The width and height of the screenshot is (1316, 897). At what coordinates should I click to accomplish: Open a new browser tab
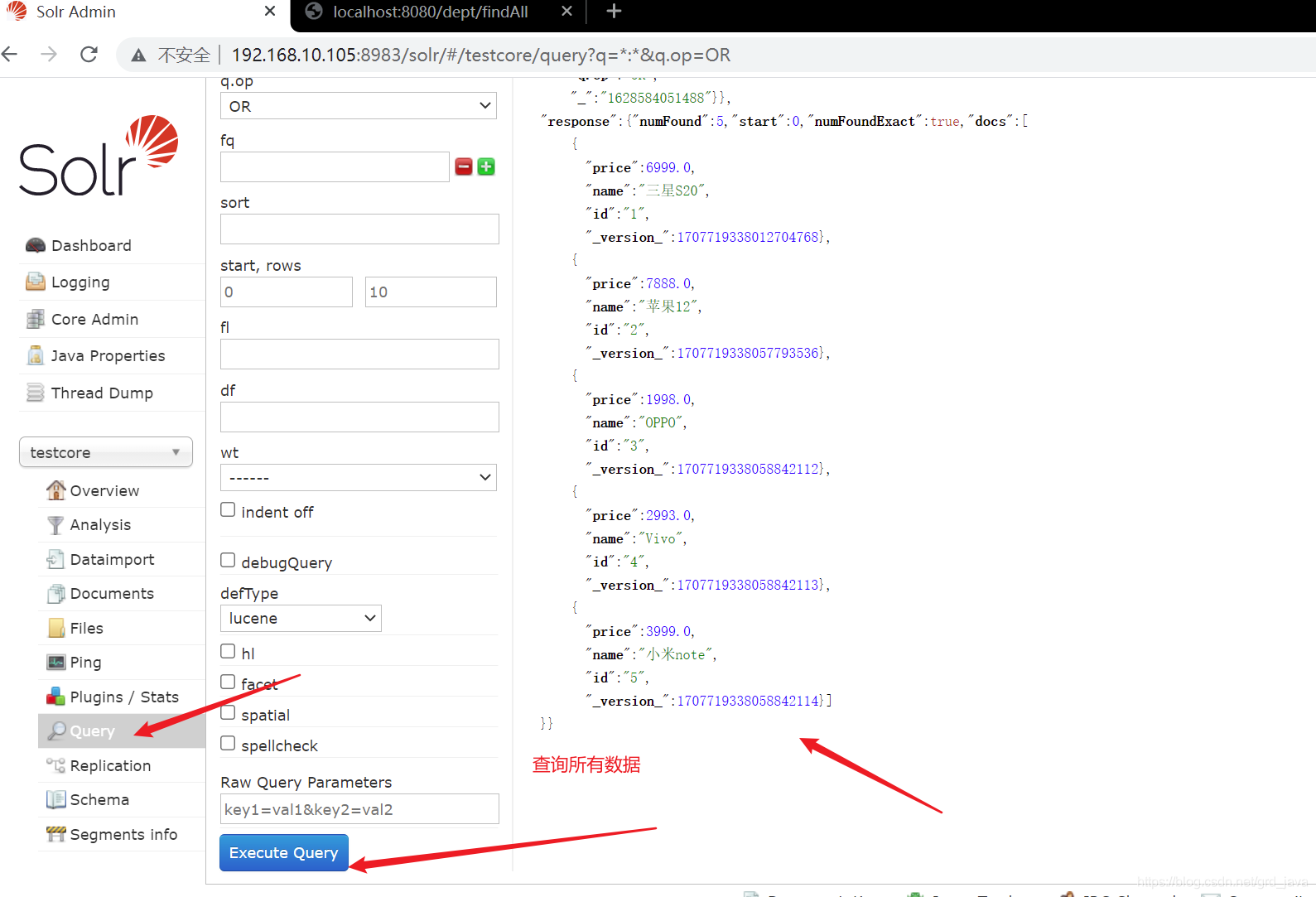(614, 12)
